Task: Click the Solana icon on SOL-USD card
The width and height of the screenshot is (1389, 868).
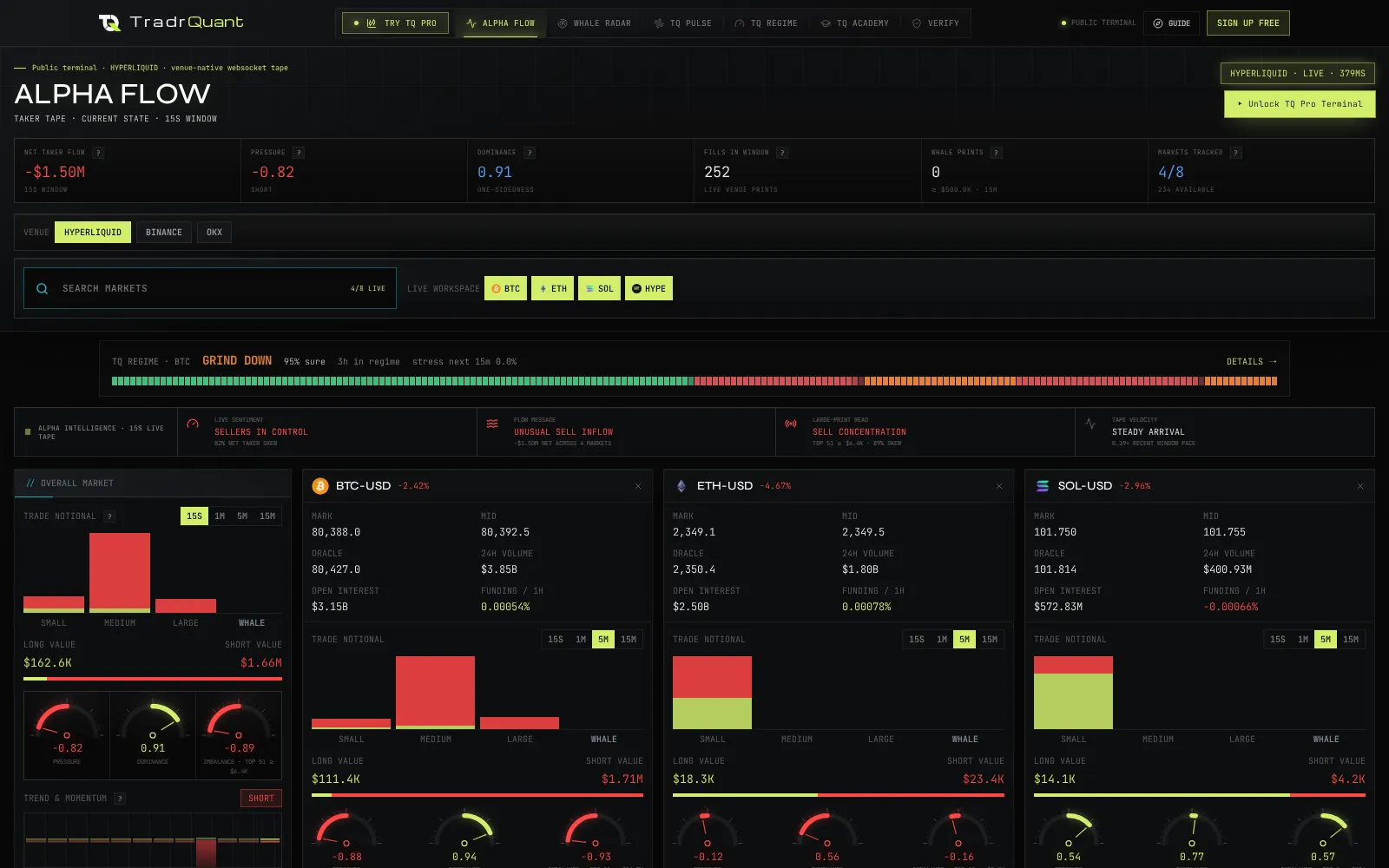Action: coord(1043,486)
